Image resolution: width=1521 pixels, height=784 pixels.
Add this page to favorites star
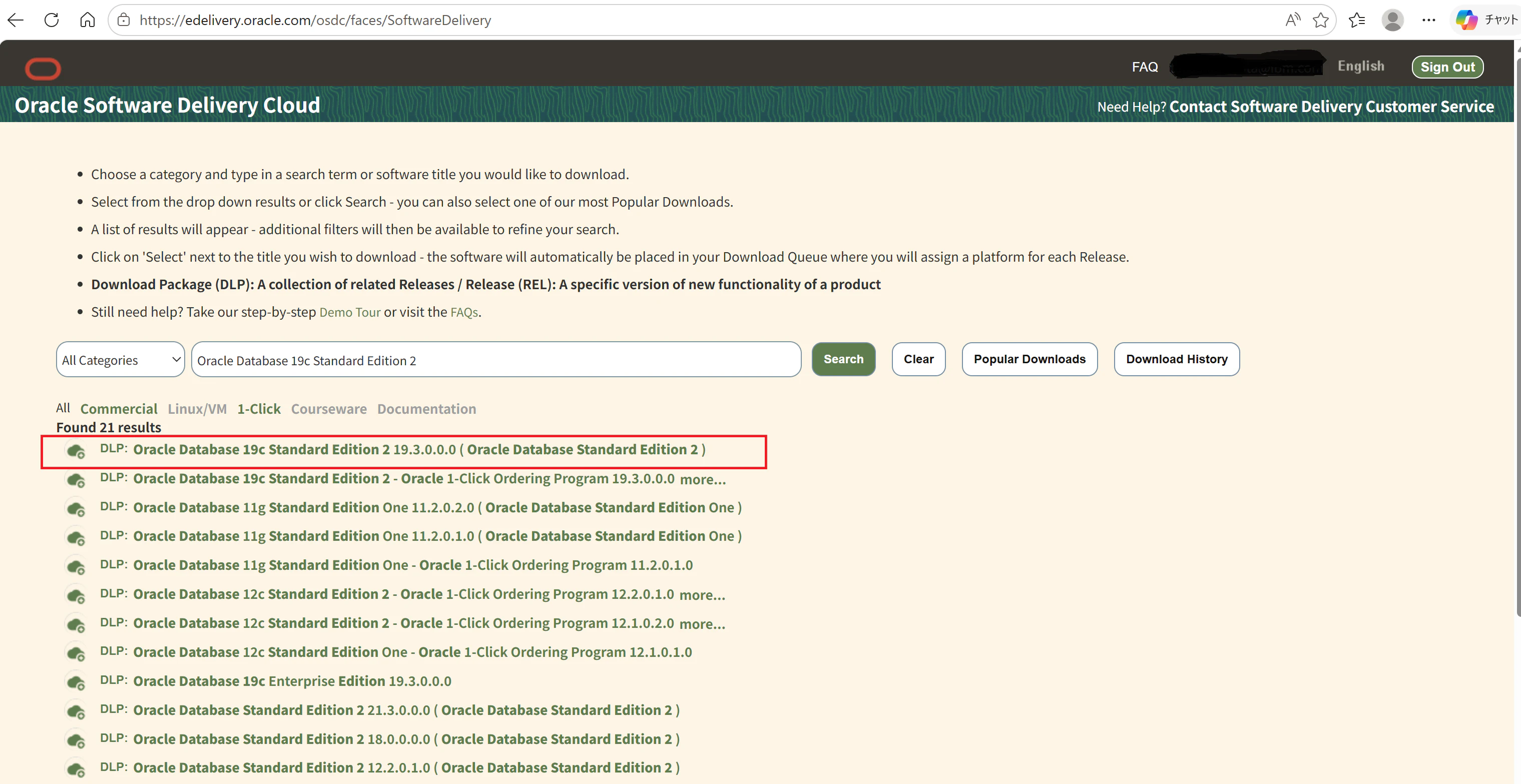pos(1321,20)
